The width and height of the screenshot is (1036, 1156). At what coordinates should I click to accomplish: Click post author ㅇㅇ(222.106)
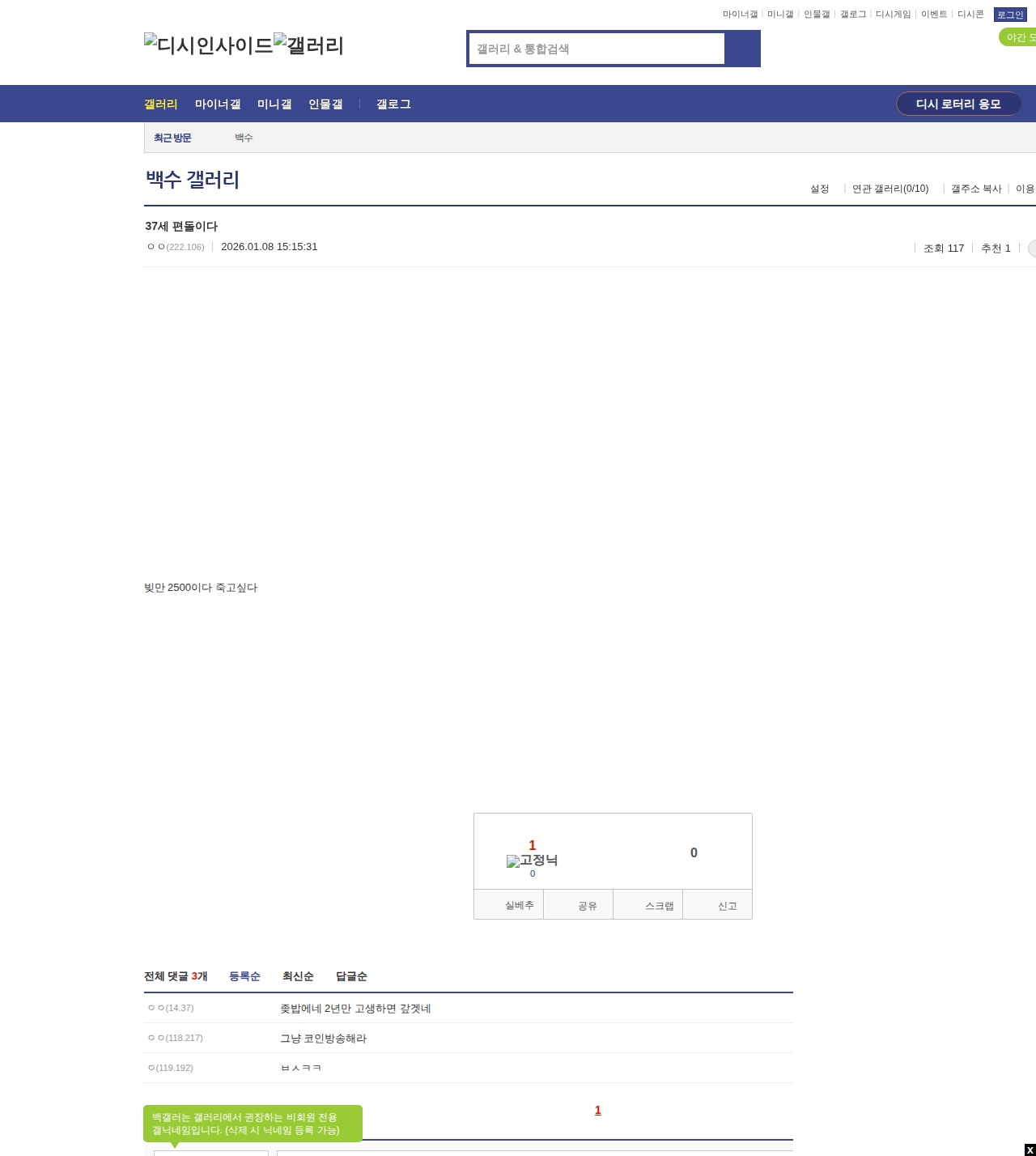(x=176, y=247)
